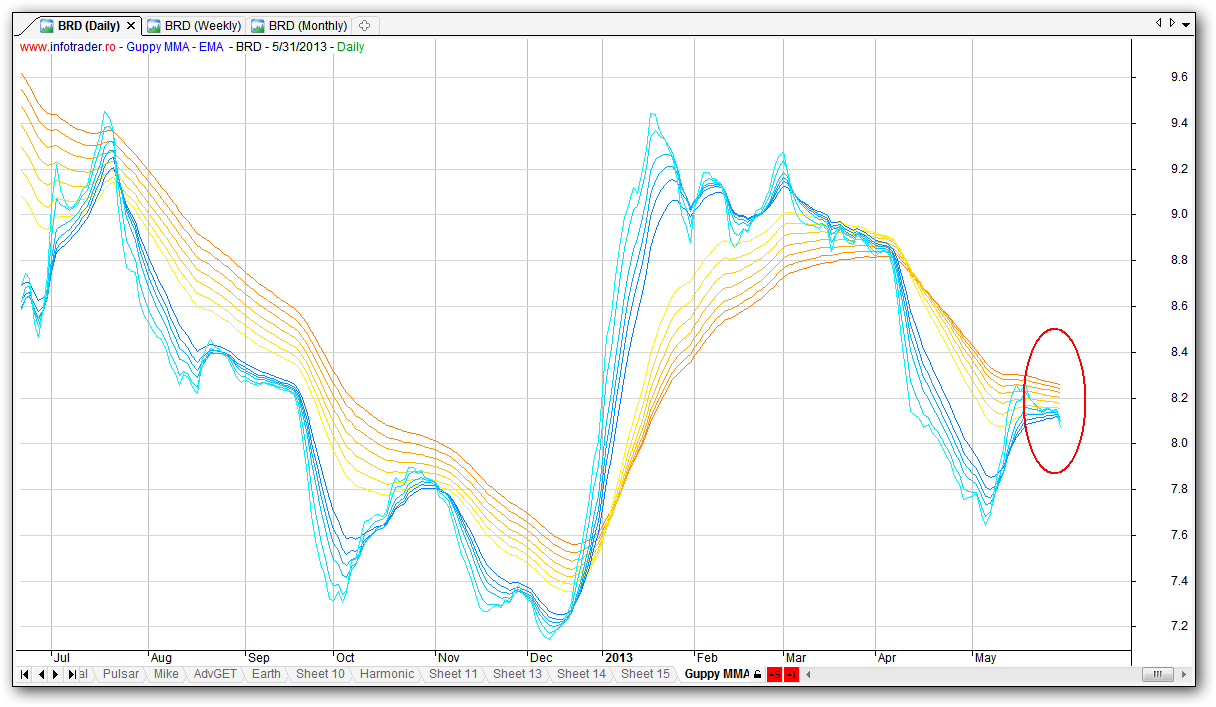Open the Sheet 11 tab
The image size is (1216, 707).
(x=453, y=674)
